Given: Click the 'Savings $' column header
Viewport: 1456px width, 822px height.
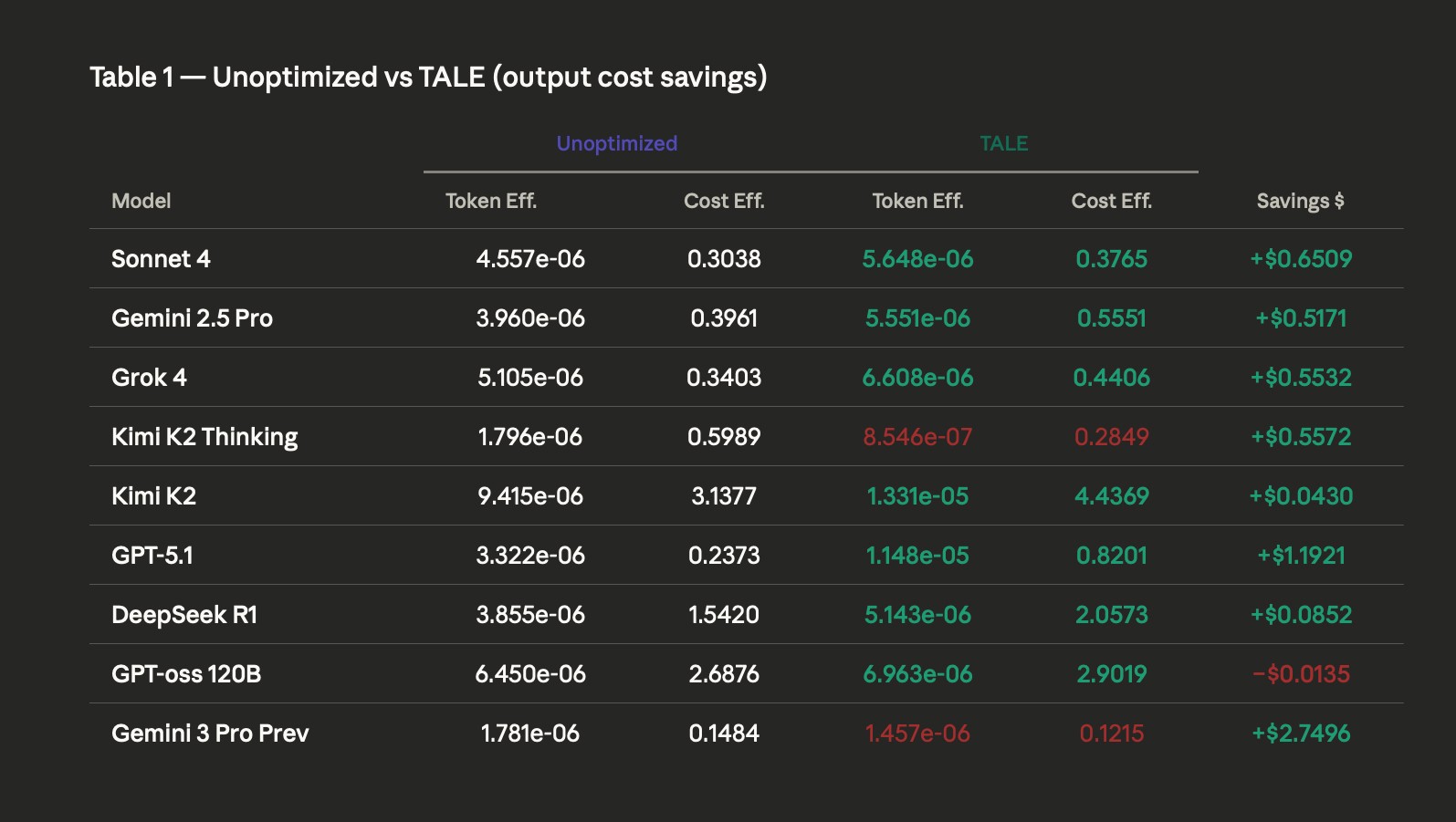Looking at the screenshot, I should tap(1301, 201).
